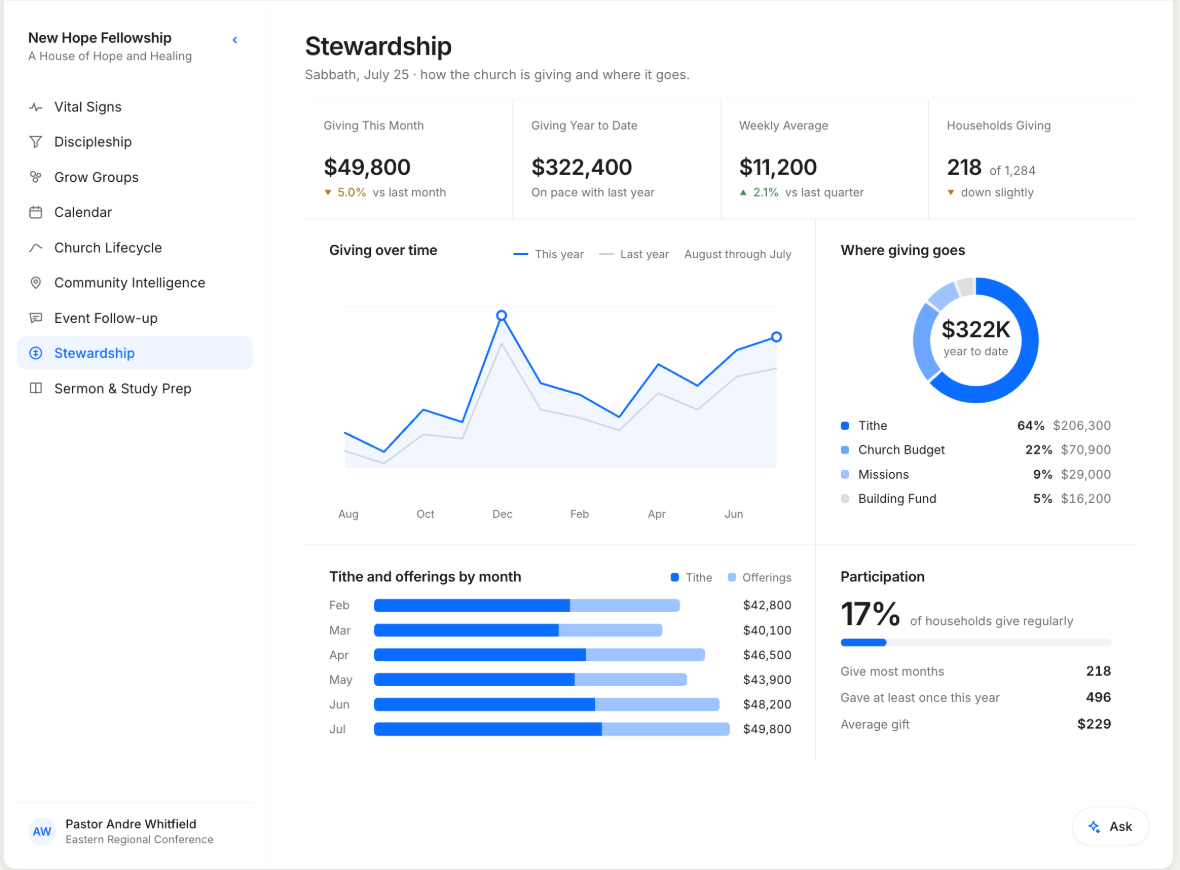Viewport: 1180px width, 870px height.
Task: Click Weekly Average $11,200 value
Action: coord(778,167)
